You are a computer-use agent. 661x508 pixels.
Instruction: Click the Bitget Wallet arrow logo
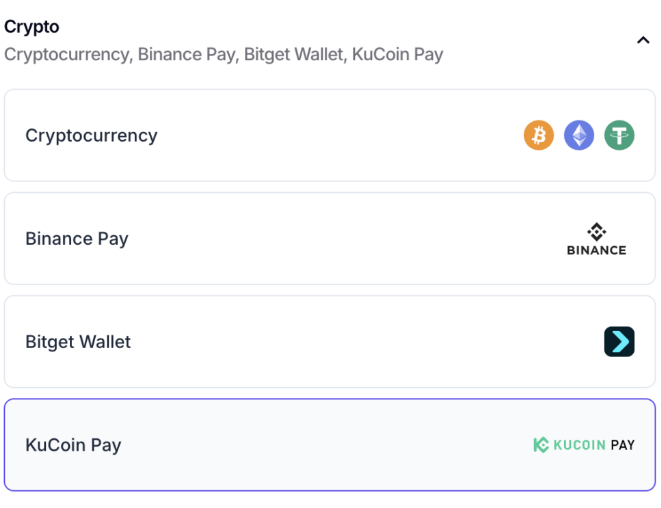(619, 342)
